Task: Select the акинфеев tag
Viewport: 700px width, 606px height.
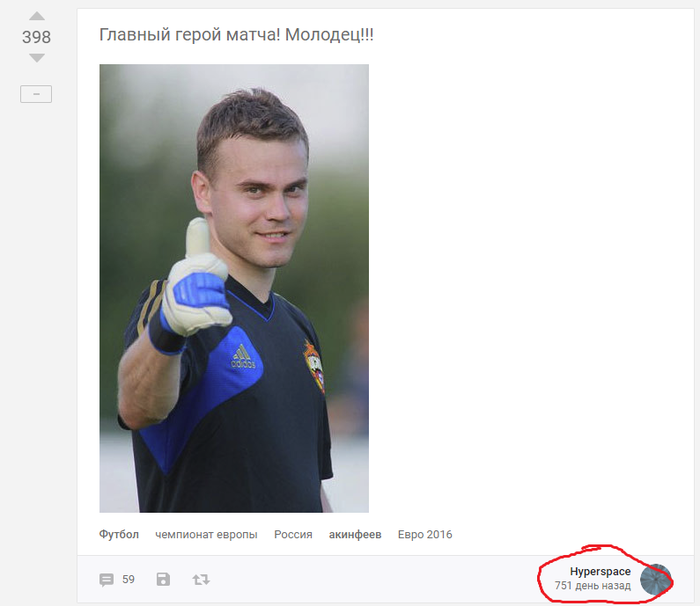Action: coord(355,534)
